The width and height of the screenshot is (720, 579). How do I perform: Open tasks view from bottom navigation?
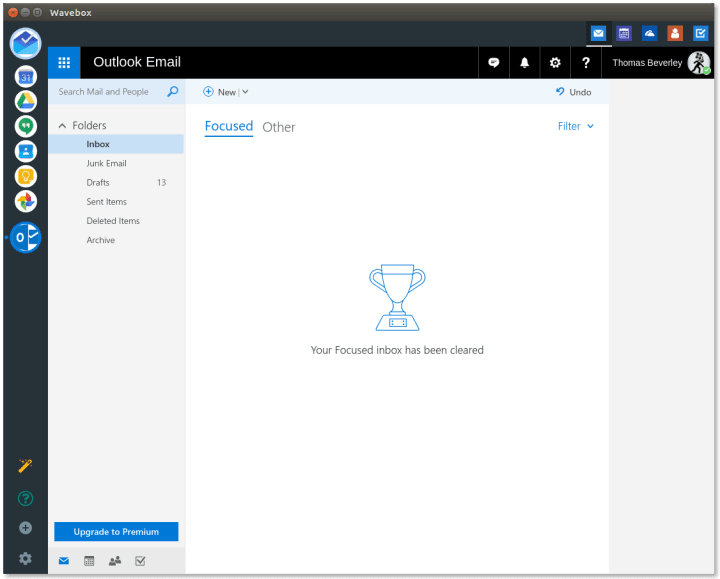[x=140, y=561]
